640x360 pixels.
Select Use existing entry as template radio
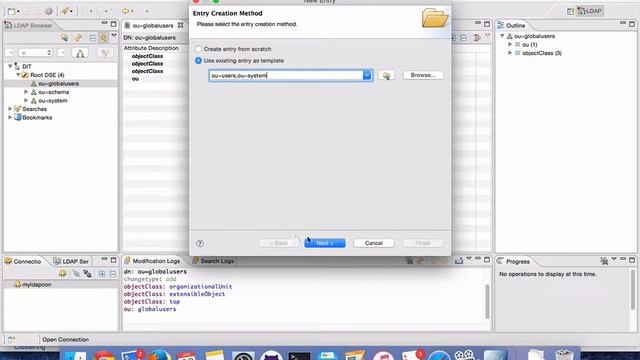tap(198, 60)
